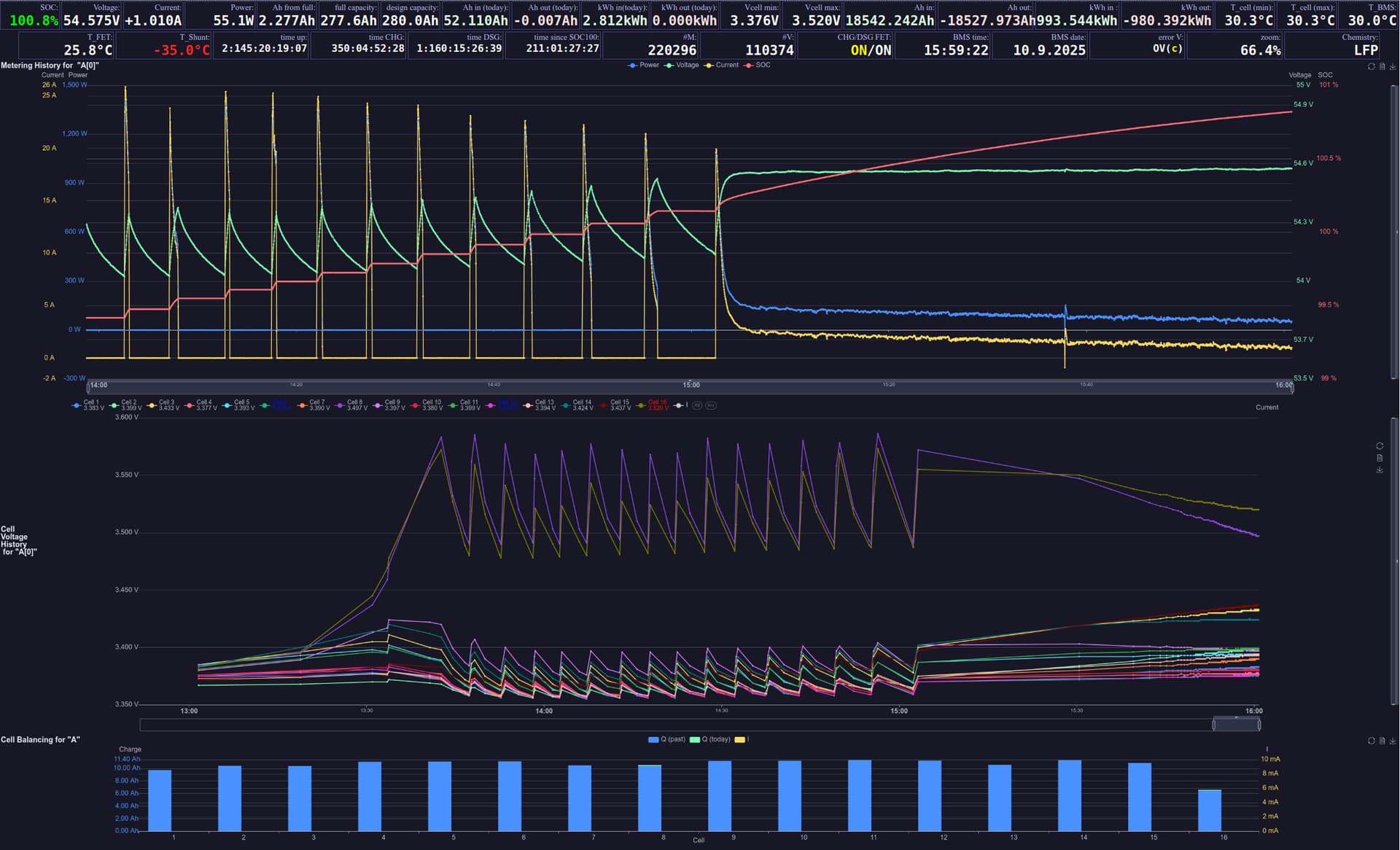1400x850 pixels.
Task: Click the CHG/DSG FET ON/ON status field
Action: [x=871, y=50]
